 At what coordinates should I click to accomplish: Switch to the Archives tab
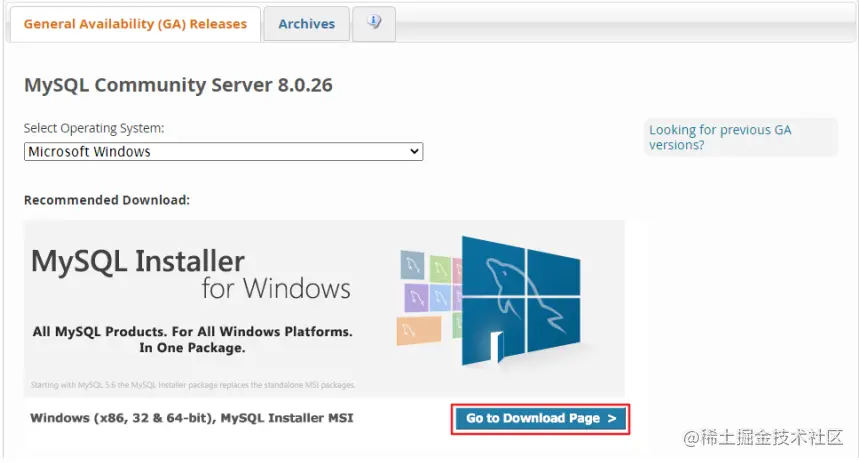coord(306,24)
